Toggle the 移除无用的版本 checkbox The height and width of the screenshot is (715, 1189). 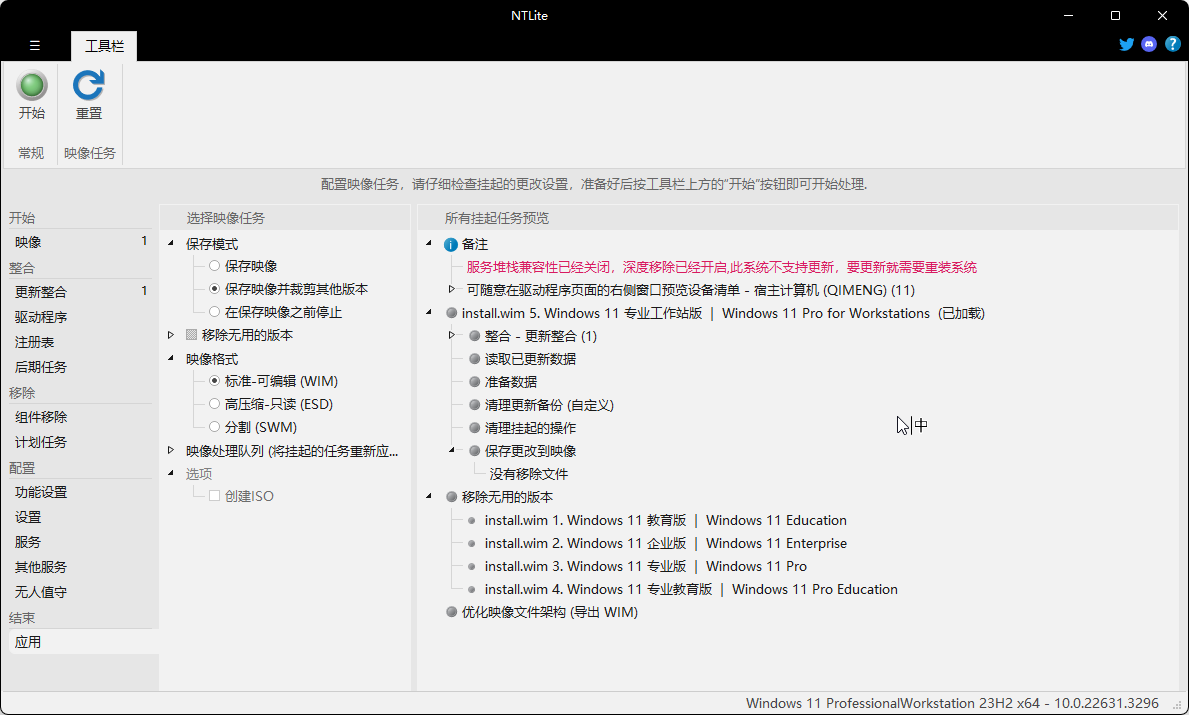(191, 334)
